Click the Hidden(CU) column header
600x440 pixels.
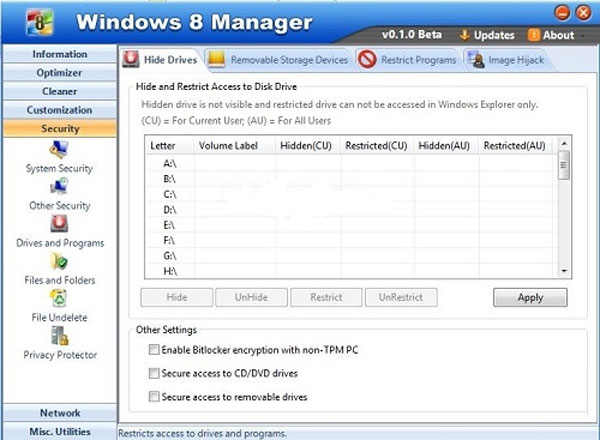click(308, 146)
